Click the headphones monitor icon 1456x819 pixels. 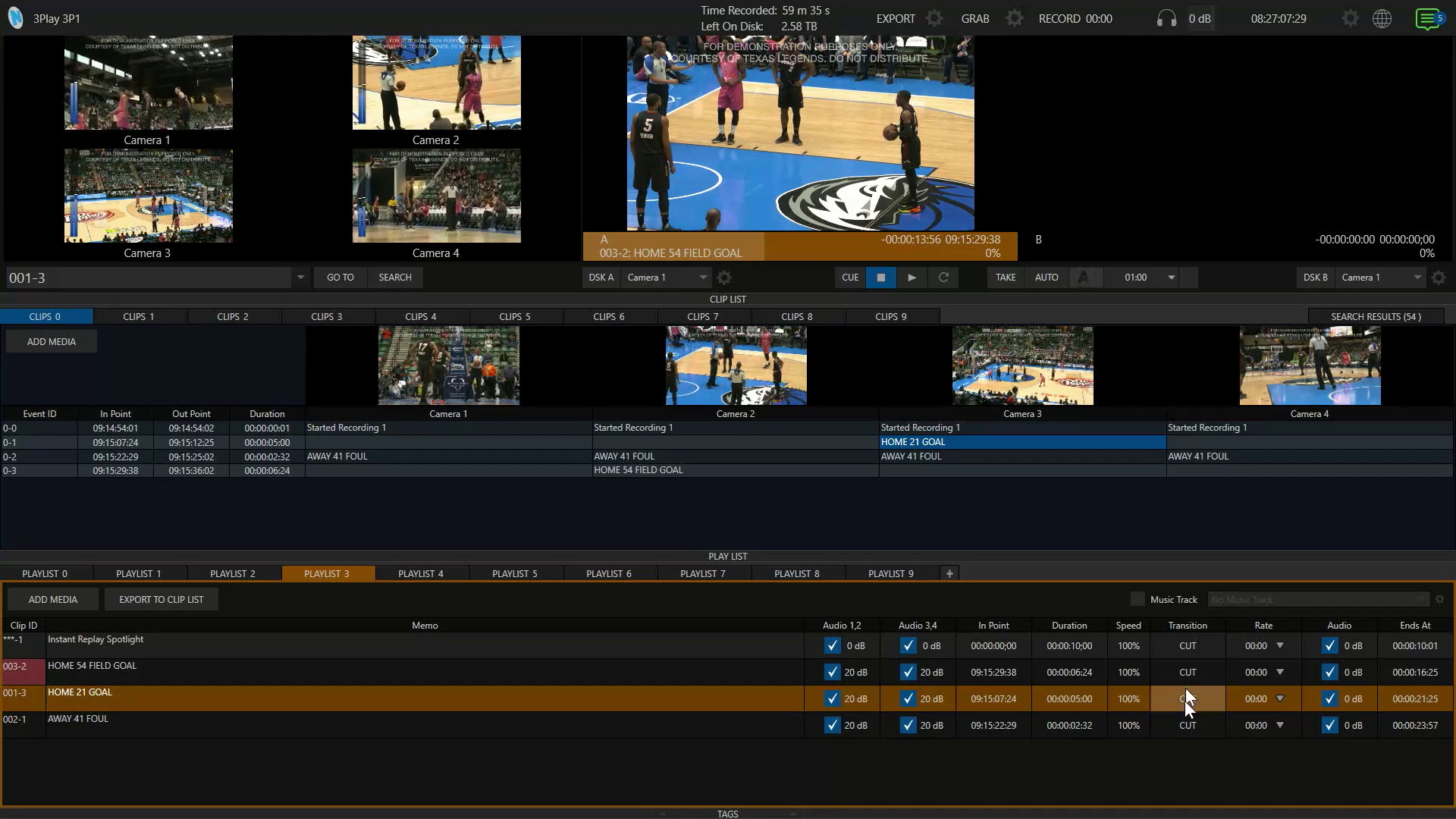(1166, 18)
